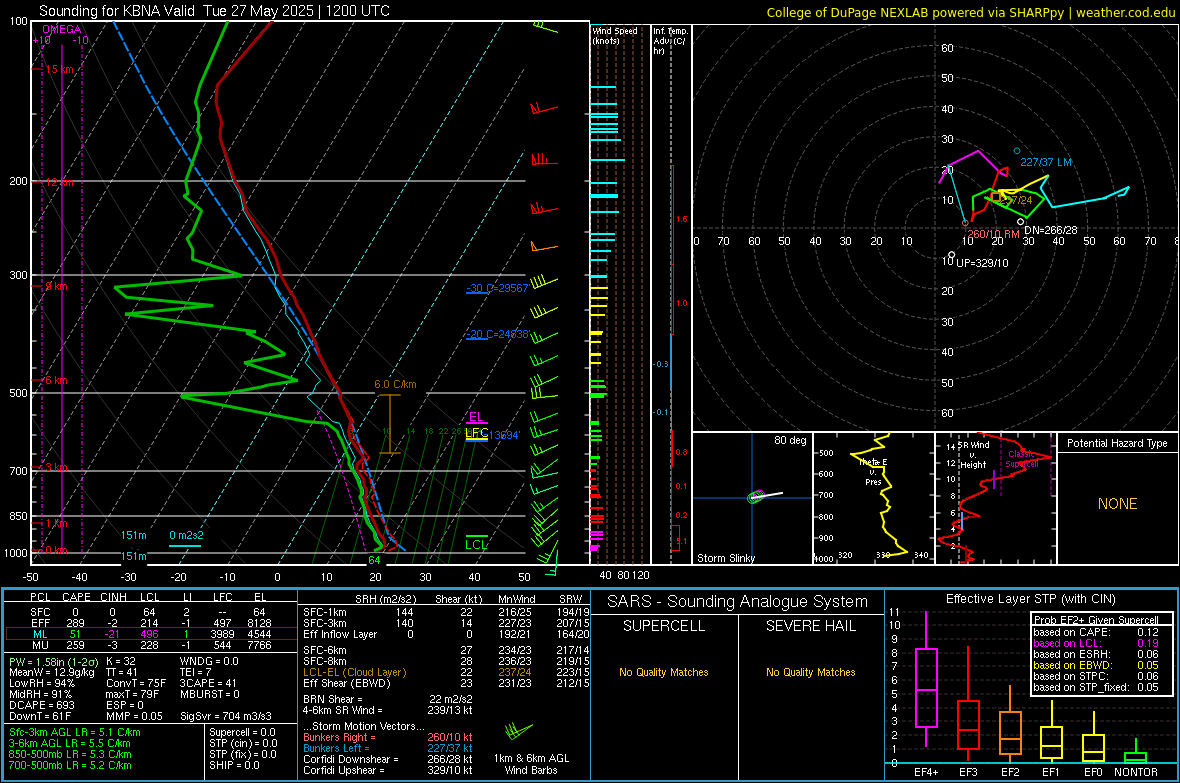The width and height of the screenshot is (1180, 783).
Task: Click the Potential Hazard Type header
Action: 1117,443
